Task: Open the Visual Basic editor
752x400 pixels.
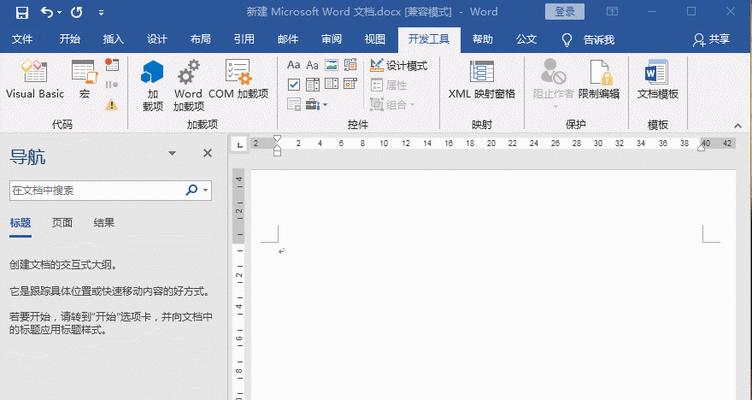Action: click(35, 79)
